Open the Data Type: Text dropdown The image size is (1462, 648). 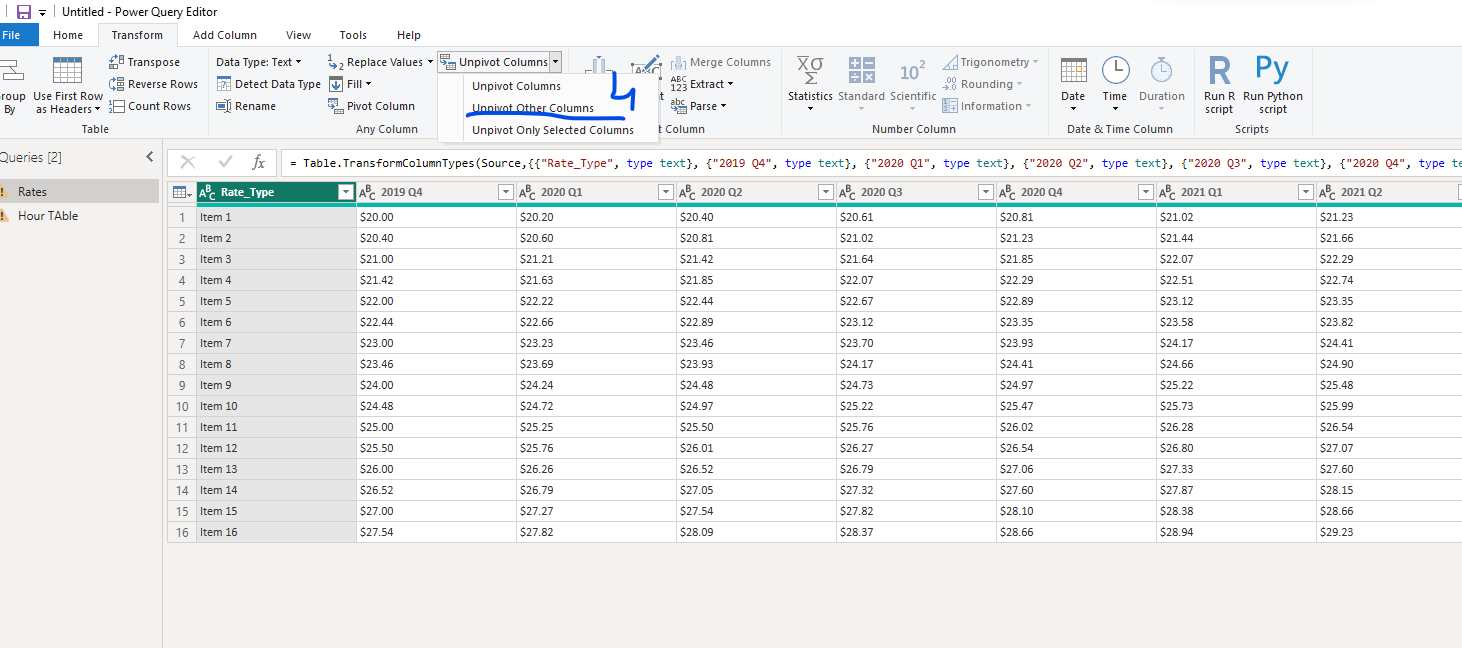point(258,62)
